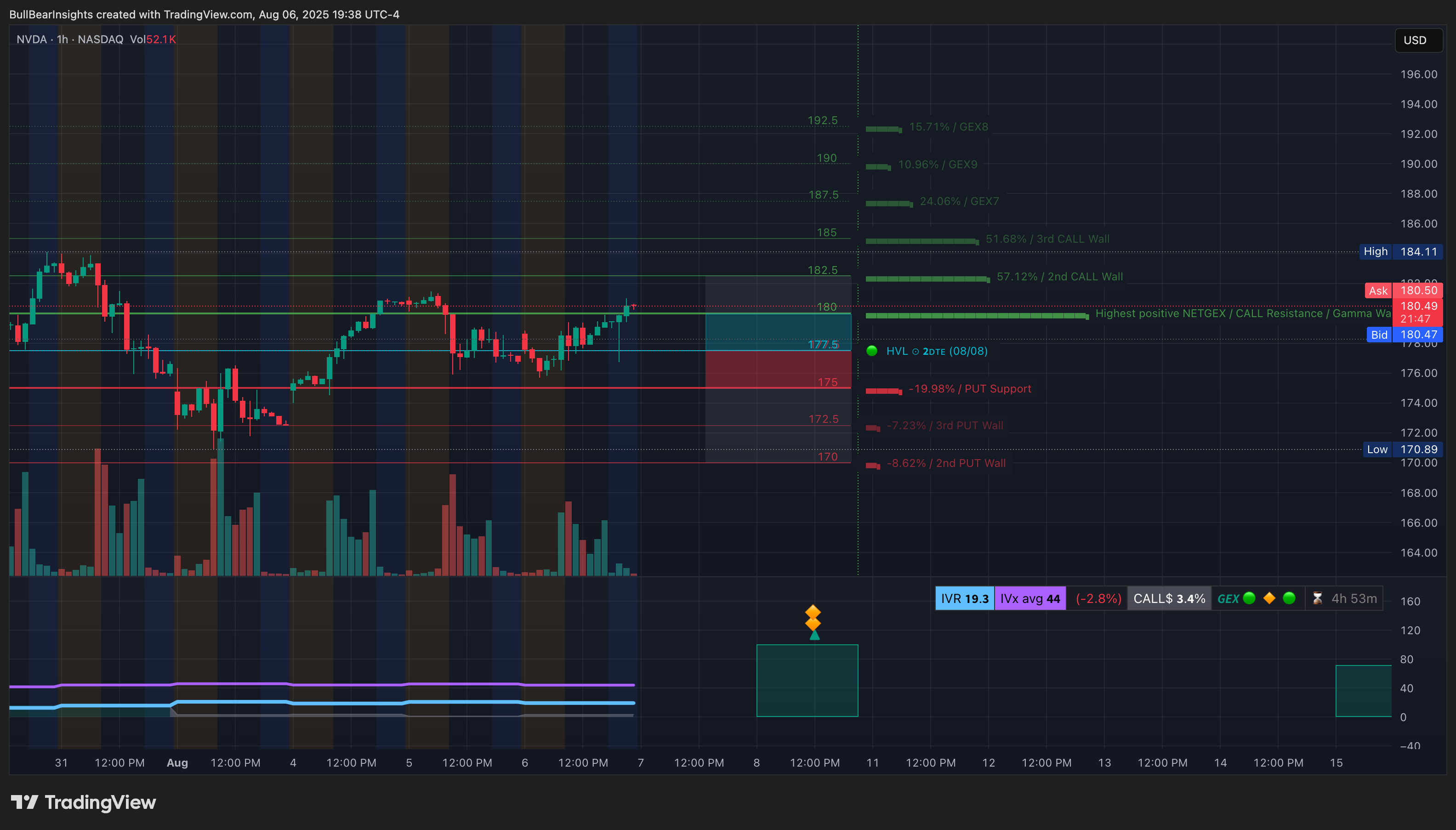Viewport: 1456px width, 830px height.
Task: Click the (-2.8%) change value
Action: pos(1098,598)
